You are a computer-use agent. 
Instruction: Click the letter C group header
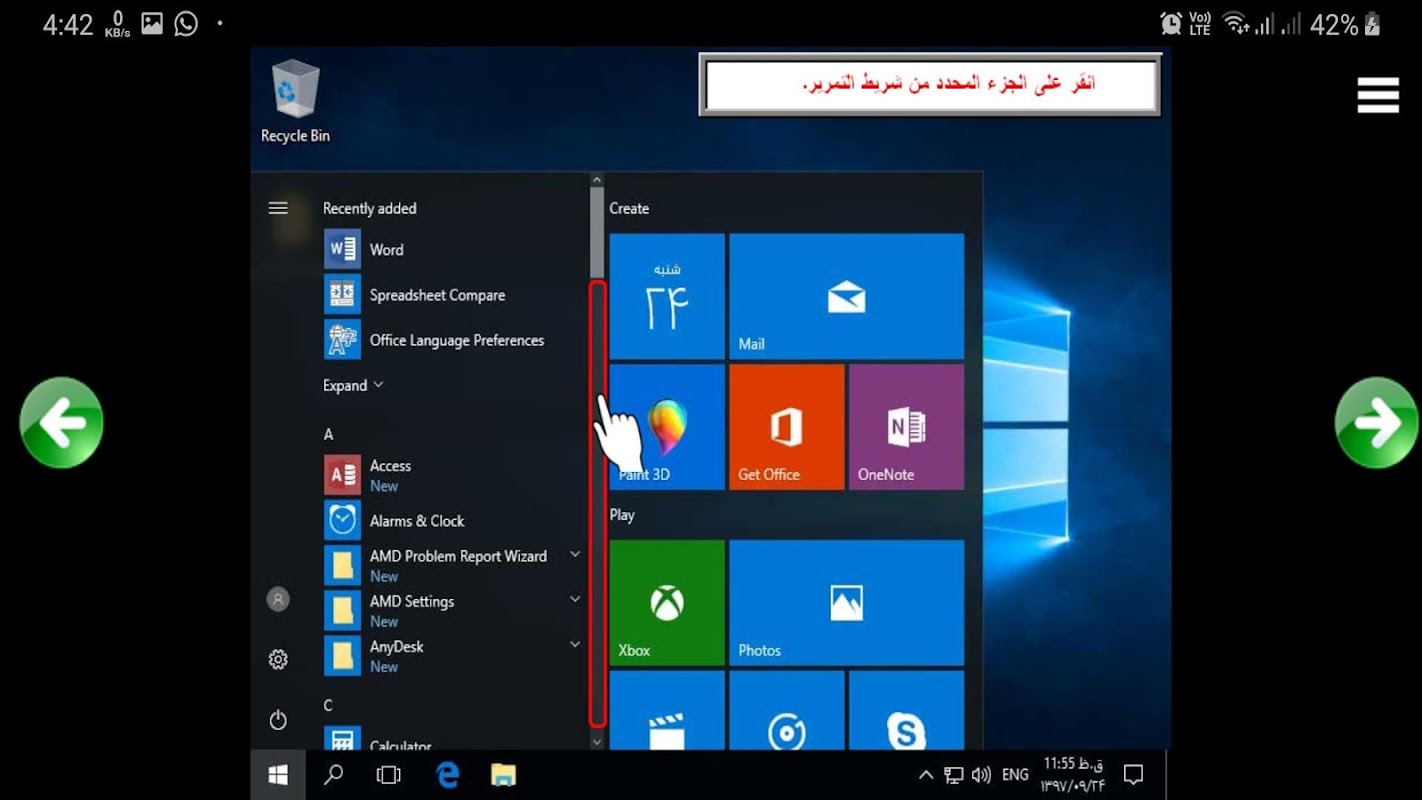[328, 705]
